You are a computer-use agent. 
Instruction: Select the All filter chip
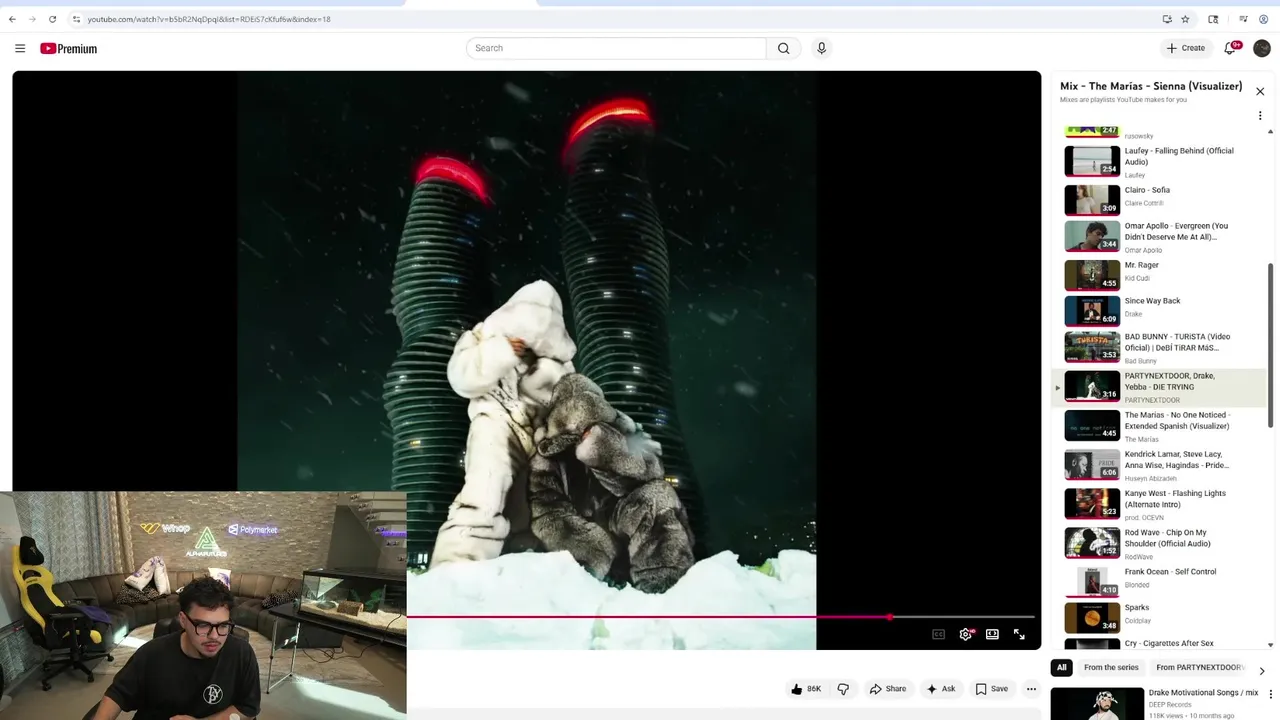pyautogui.click(x=1062, y=667)
